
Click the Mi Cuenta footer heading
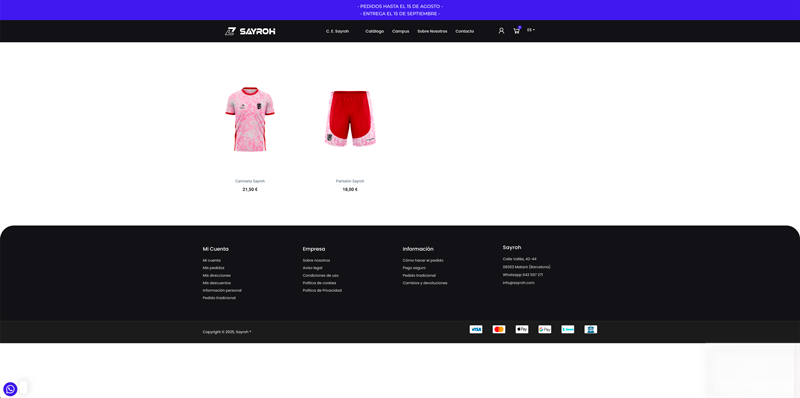[x=215, y=249]
